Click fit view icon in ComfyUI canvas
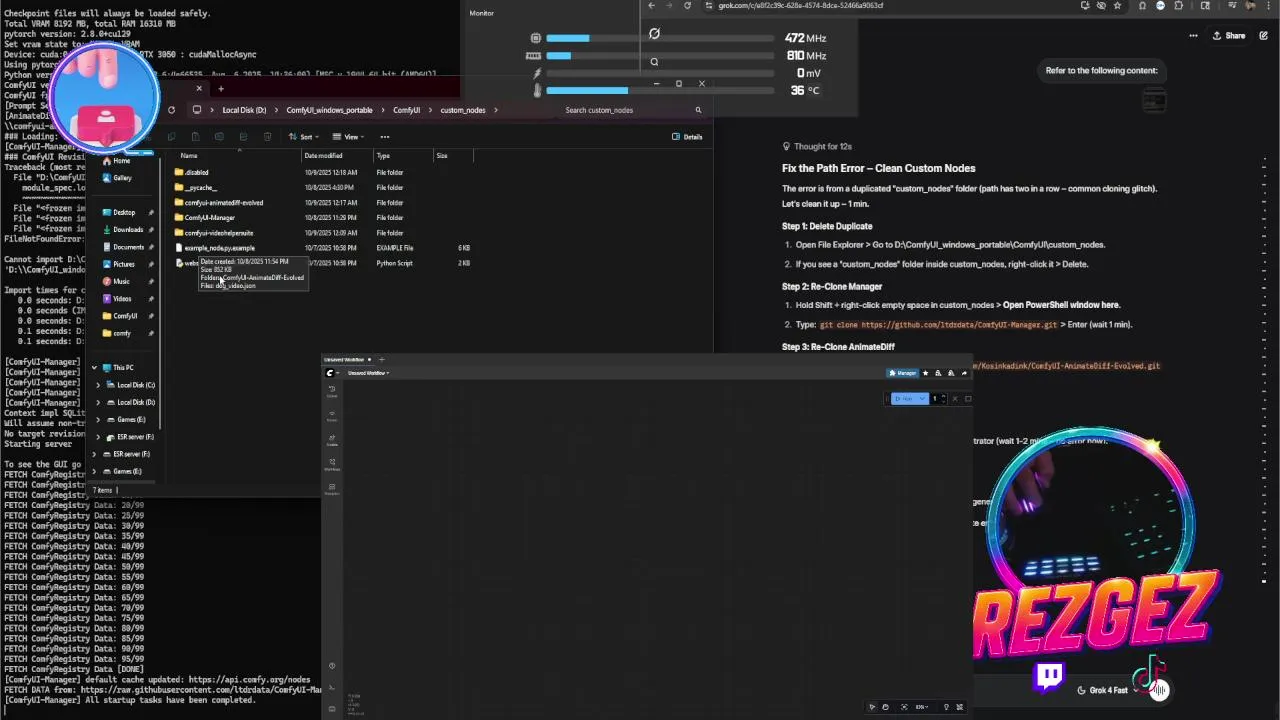The width and height of the screenshot is (1280, 720). coord(904,707)
